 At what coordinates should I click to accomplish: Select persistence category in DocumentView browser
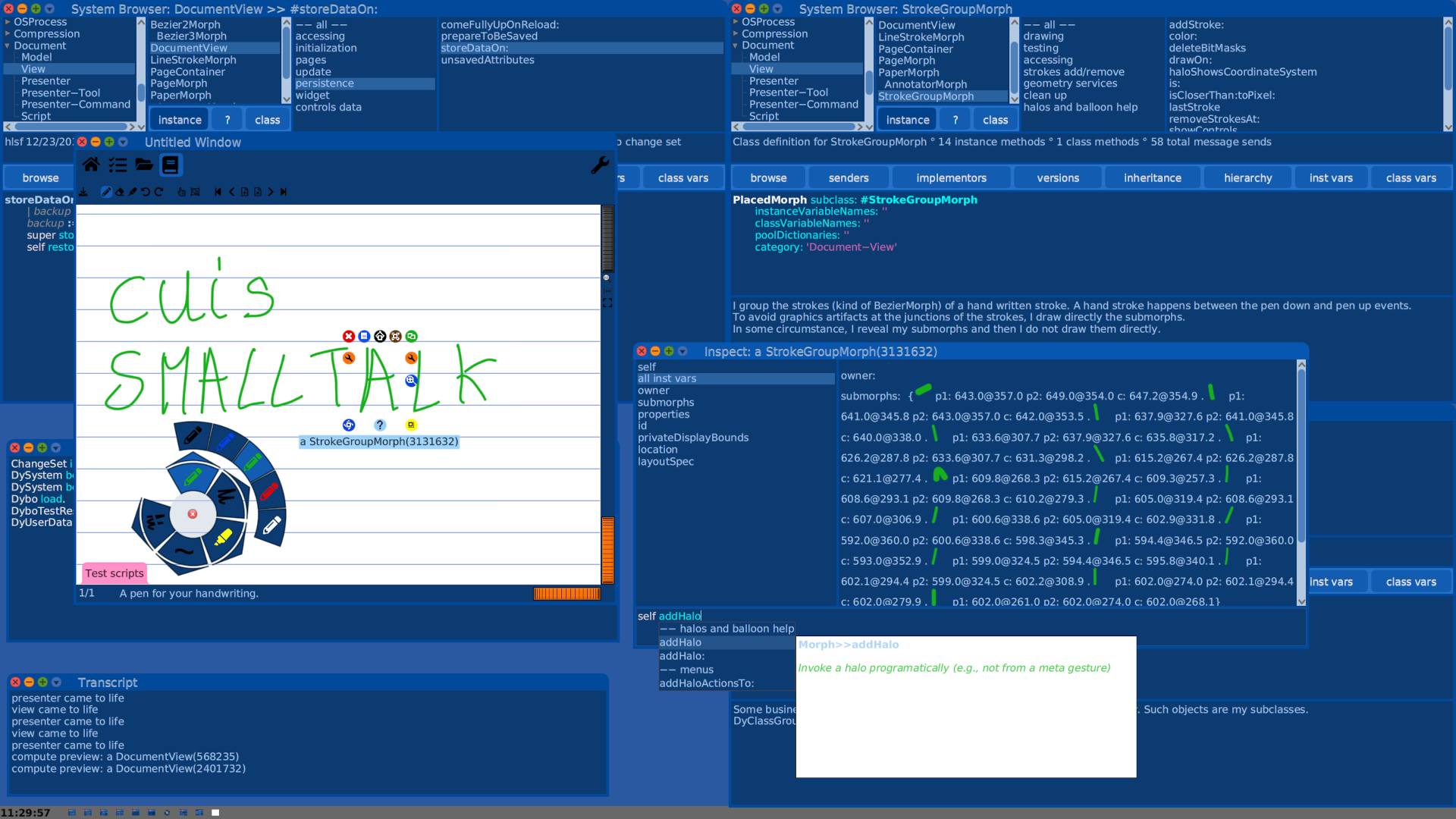364,83
